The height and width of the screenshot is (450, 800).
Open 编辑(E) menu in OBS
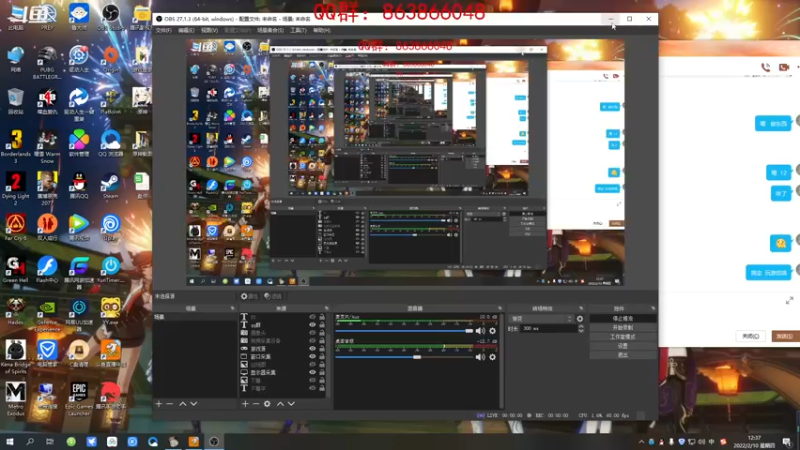click(186, 31)
